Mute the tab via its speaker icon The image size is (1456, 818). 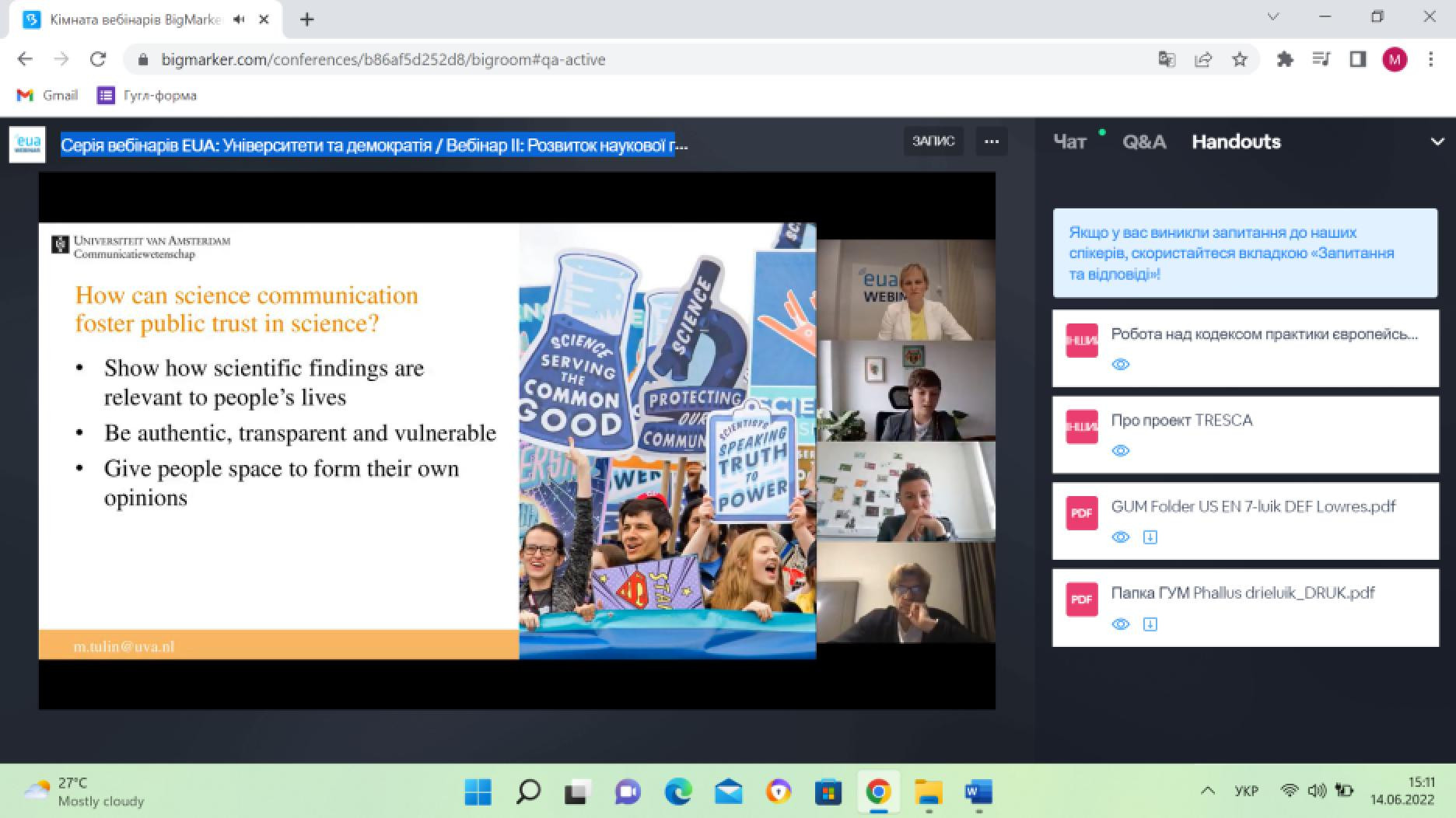tap(239, 19)
